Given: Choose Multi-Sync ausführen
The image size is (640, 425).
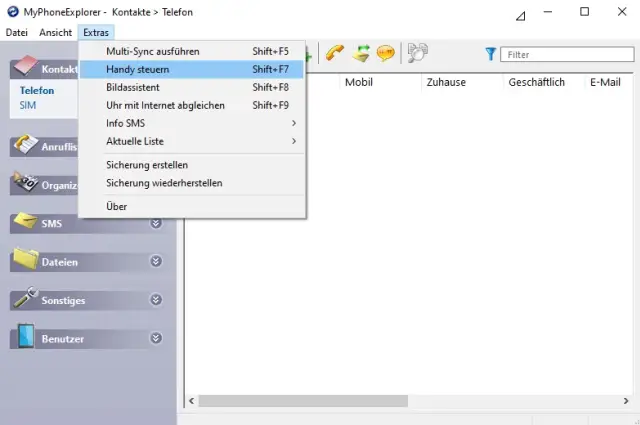Looking at the screenshot, I should (192, 51).
